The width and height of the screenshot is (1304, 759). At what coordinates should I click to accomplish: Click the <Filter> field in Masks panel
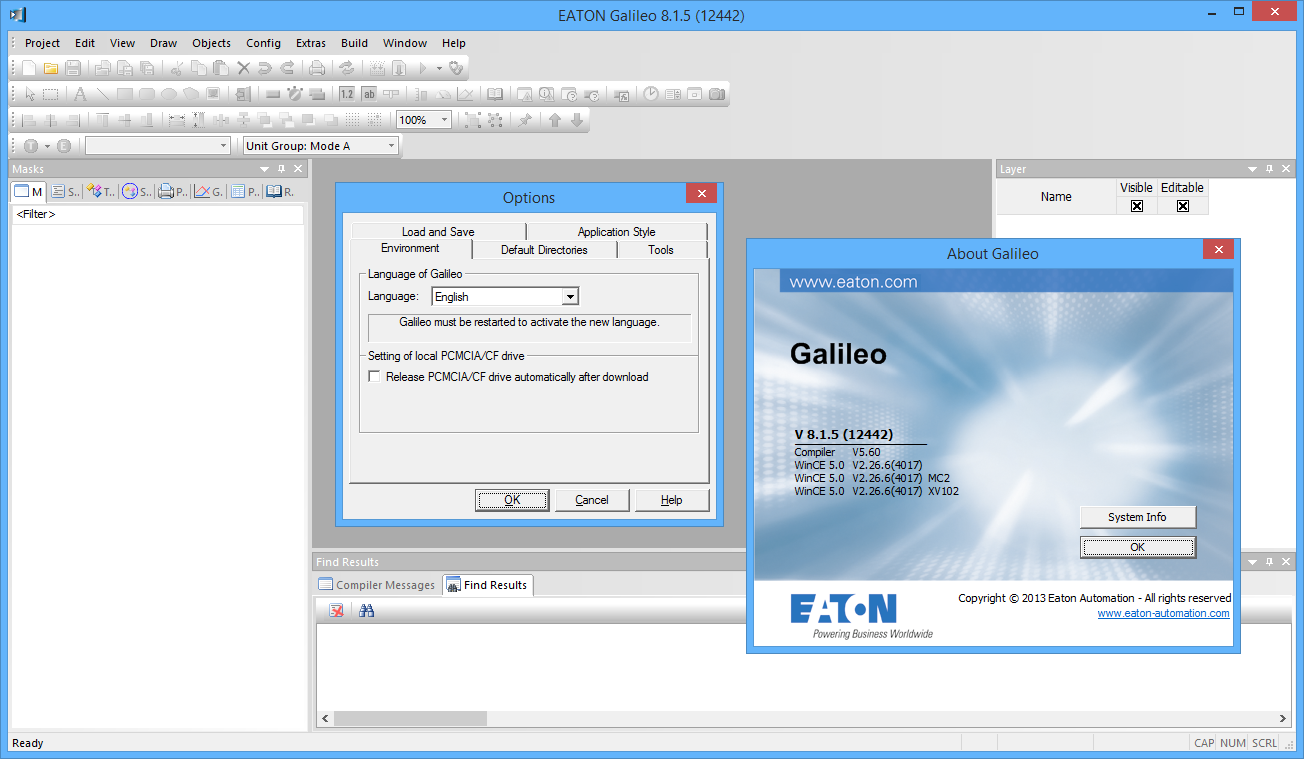[157, 214]
